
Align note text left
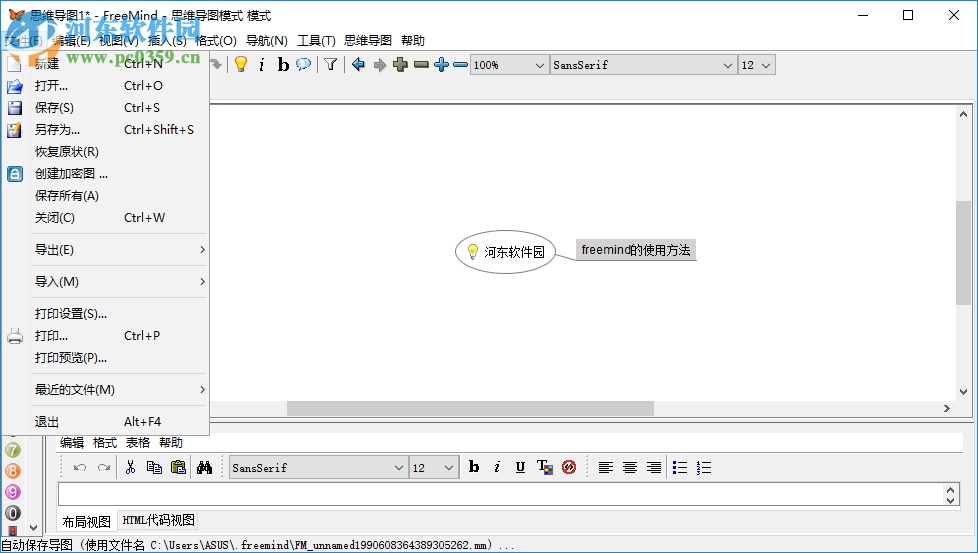pos(606,467)
